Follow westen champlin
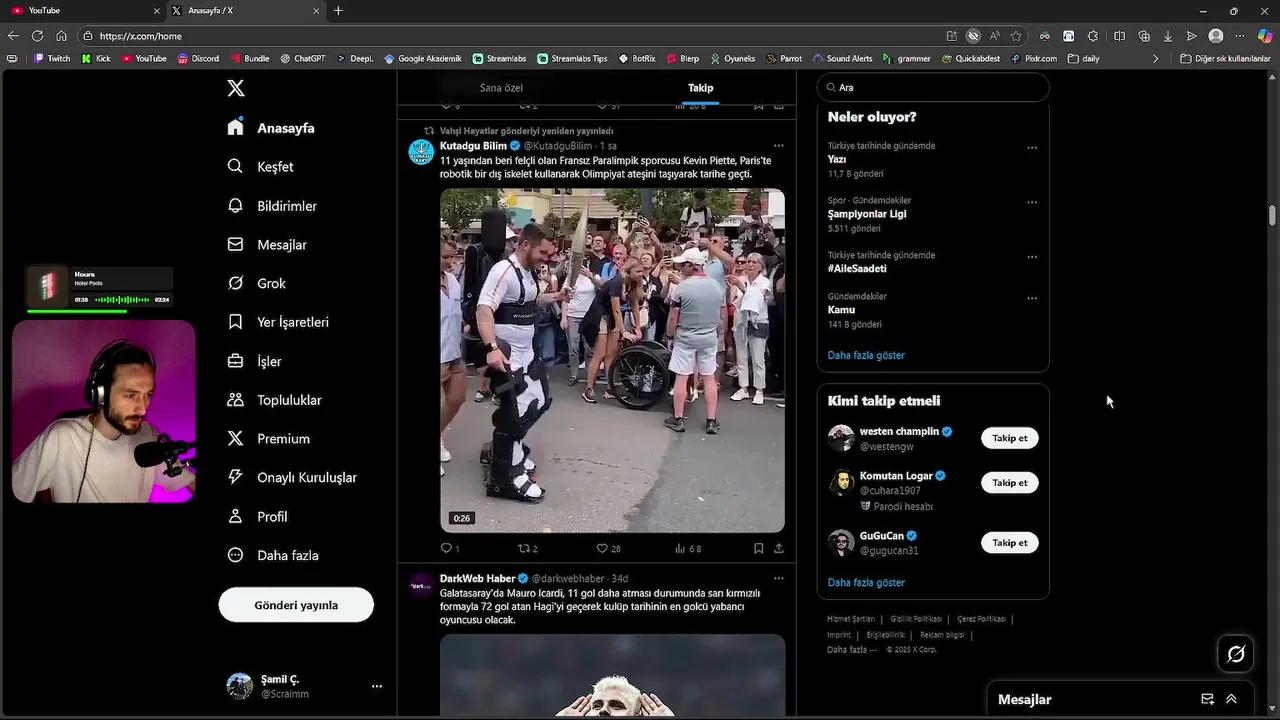1280x720 pixels. tap(1010, 438)
